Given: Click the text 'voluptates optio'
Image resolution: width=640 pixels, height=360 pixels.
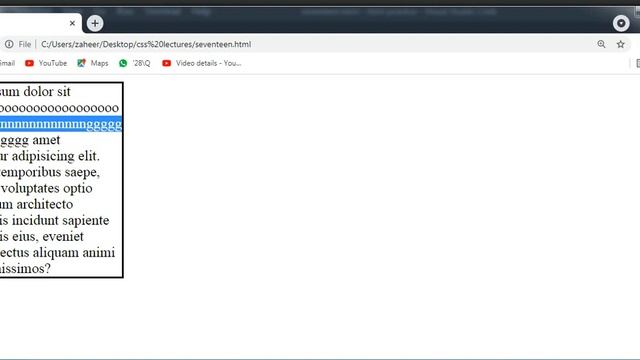Looking at the screenshot, I should [47, 188].
